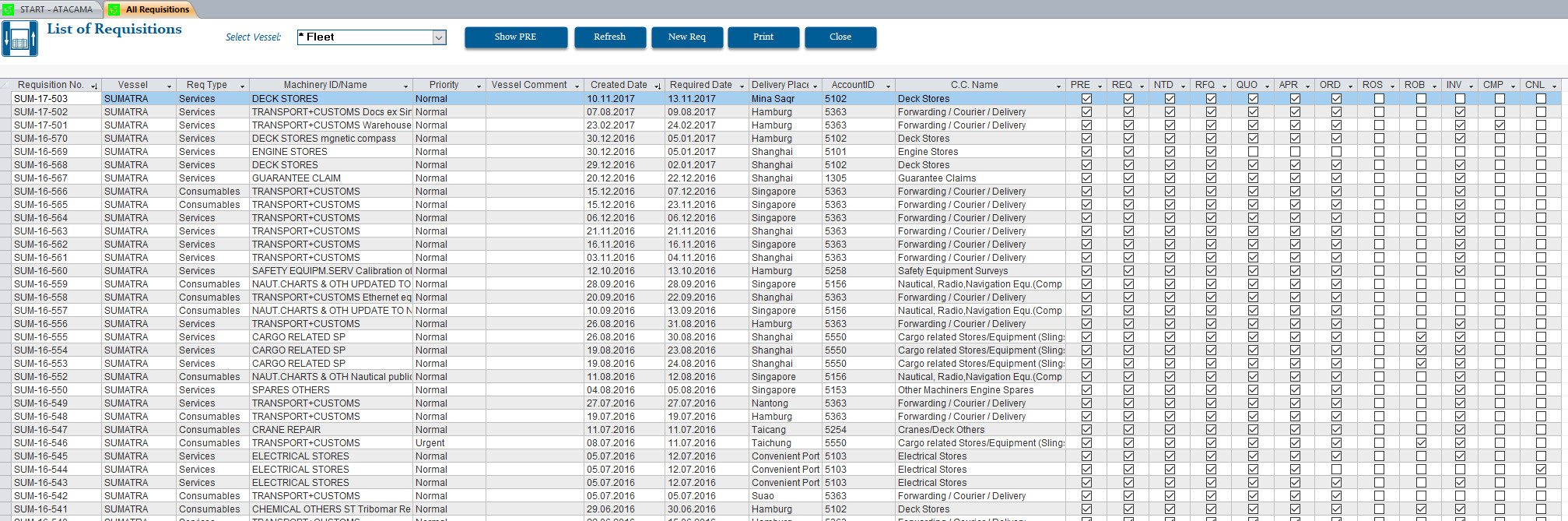Toggle ORD checkbox for SUM-16-544

click(x=1336, y=470)
